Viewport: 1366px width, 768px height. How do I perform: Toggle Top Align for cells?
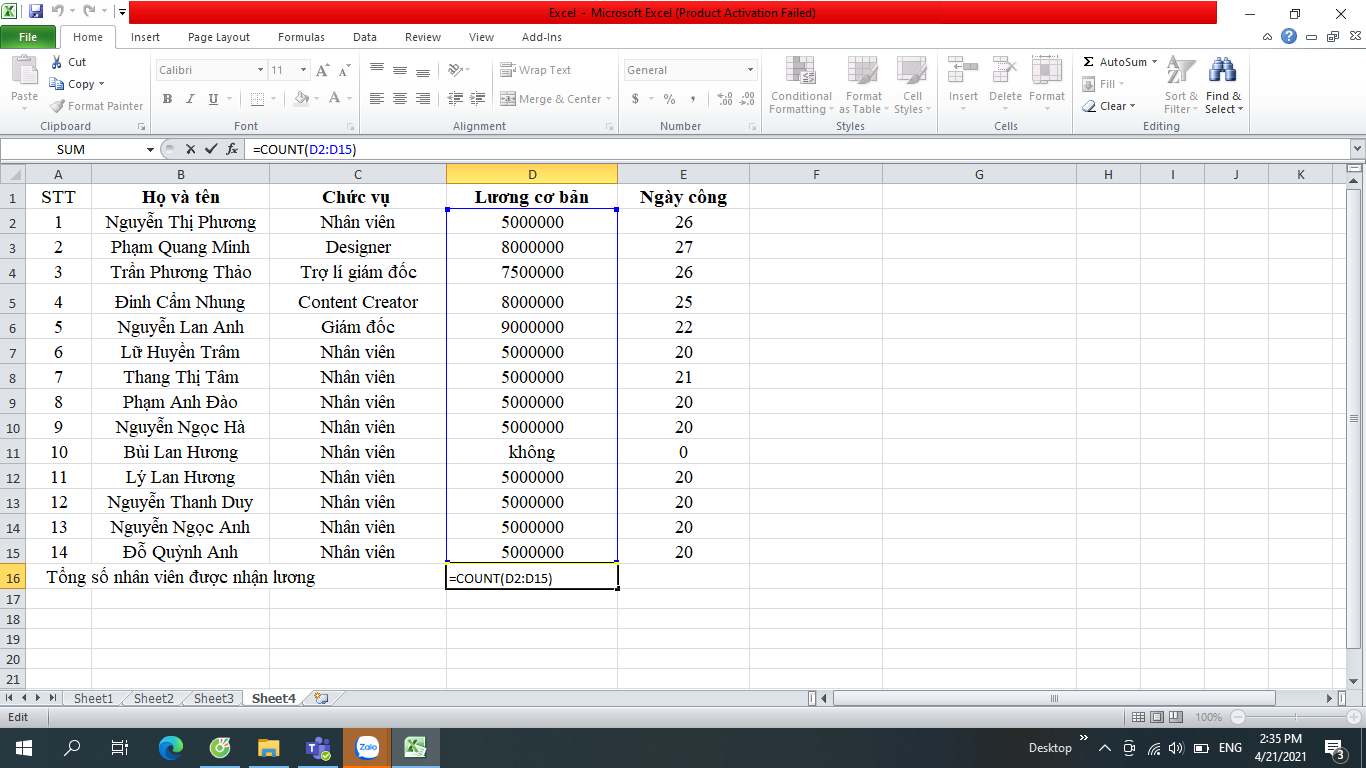377,70
